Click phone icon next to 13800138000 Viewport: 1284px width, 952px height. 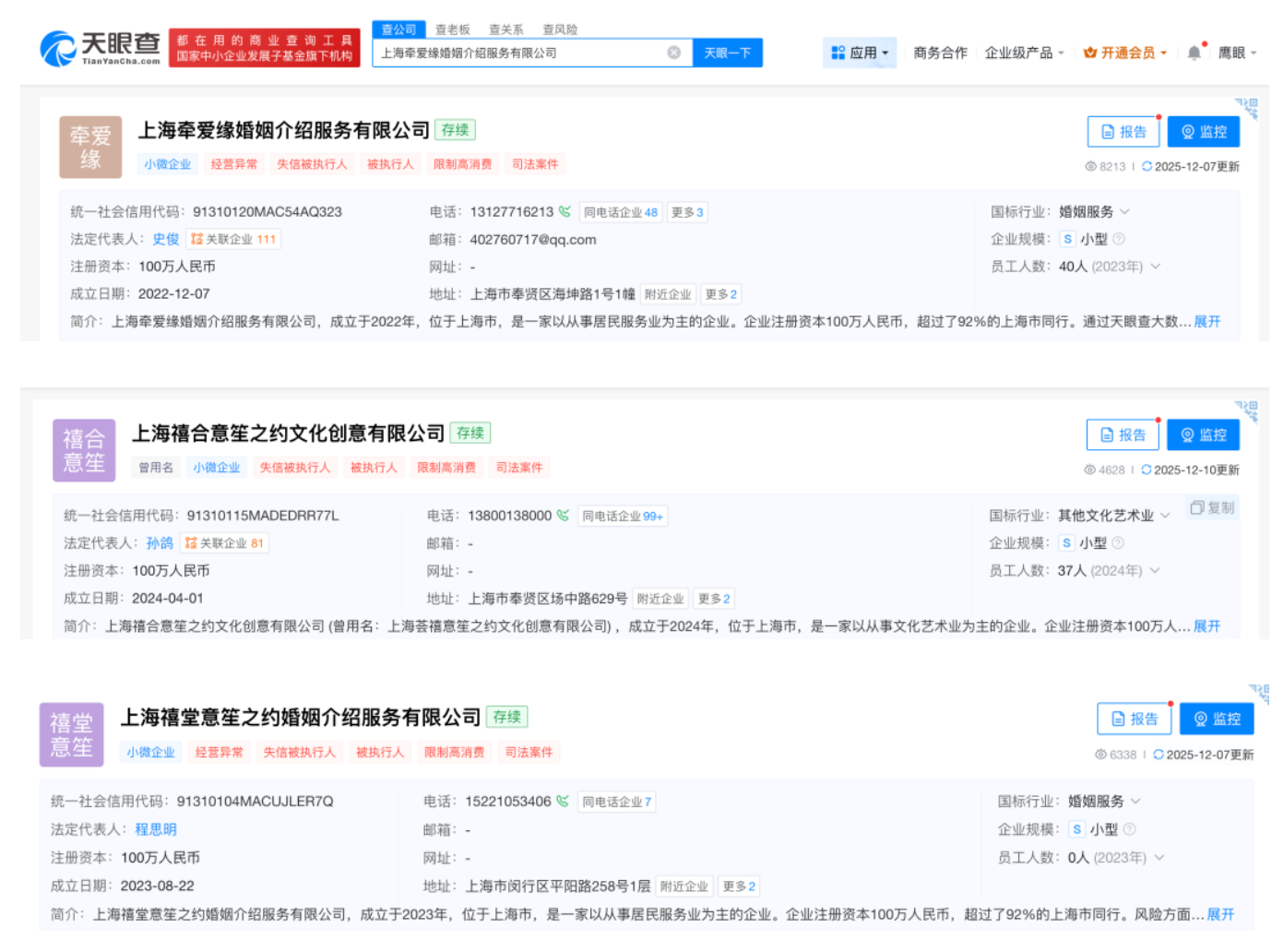click(x=563, y=516)
